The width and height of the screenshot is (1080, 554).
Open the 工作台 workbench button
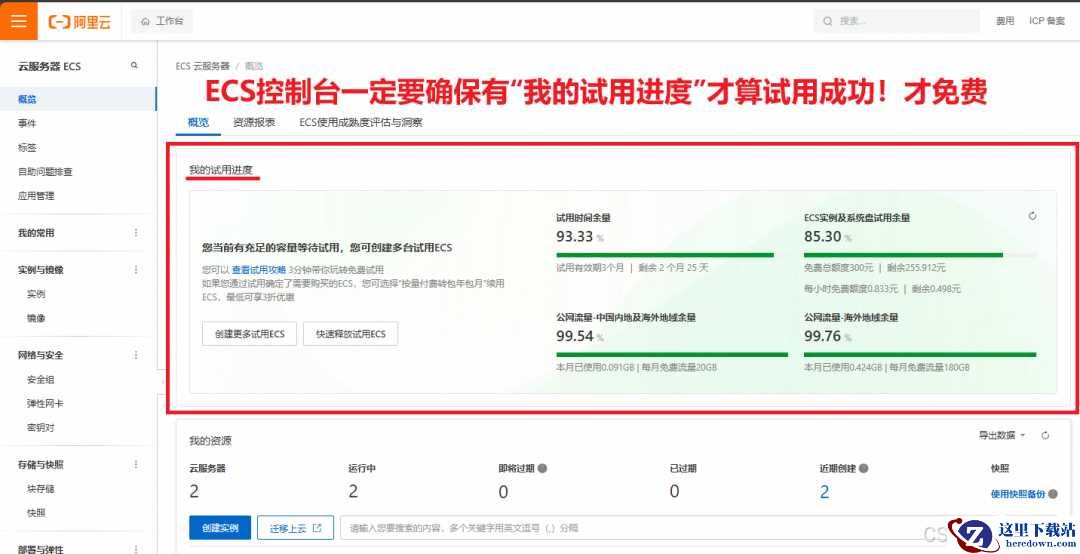[162, 21]
